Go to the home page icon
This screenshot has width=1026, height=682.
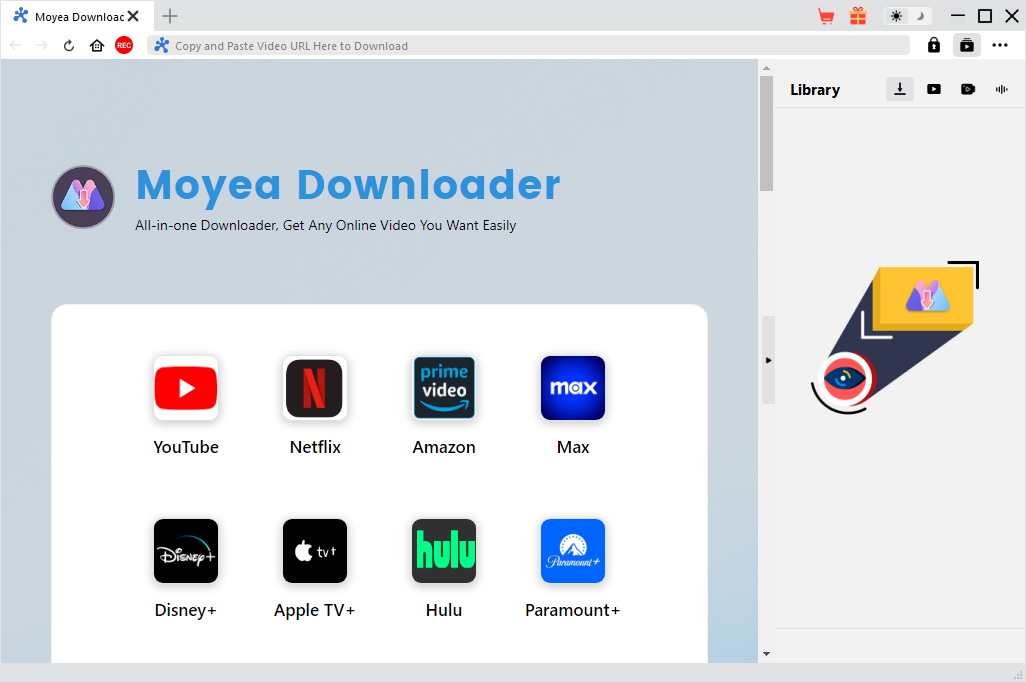click(97, 45)
